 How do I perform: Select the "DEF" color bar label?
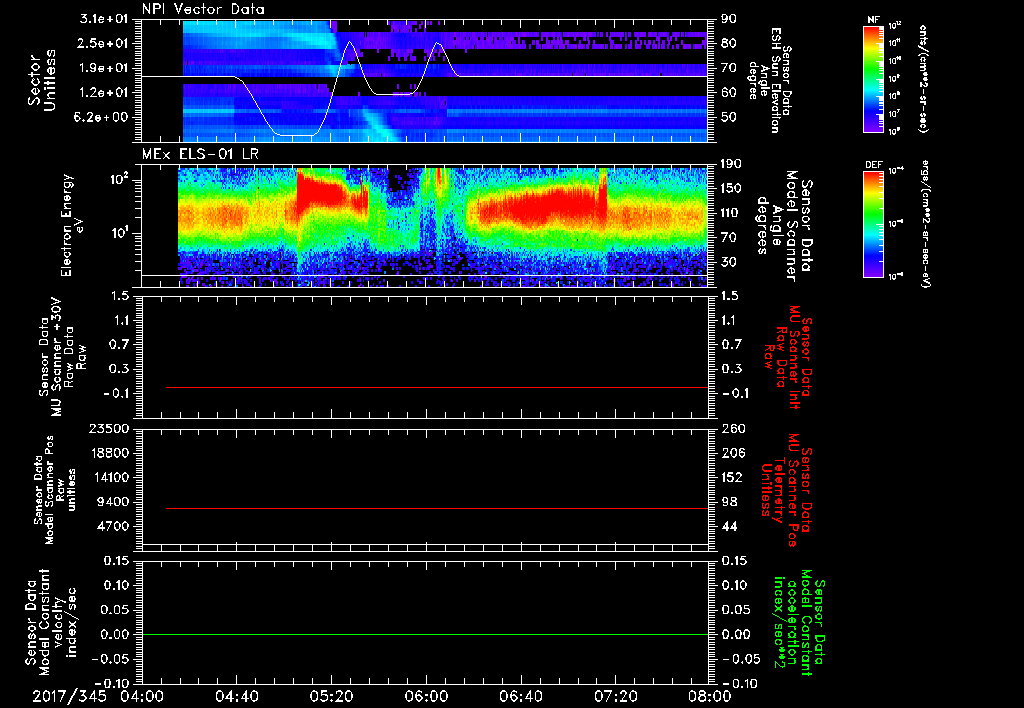tap(873, 165)
